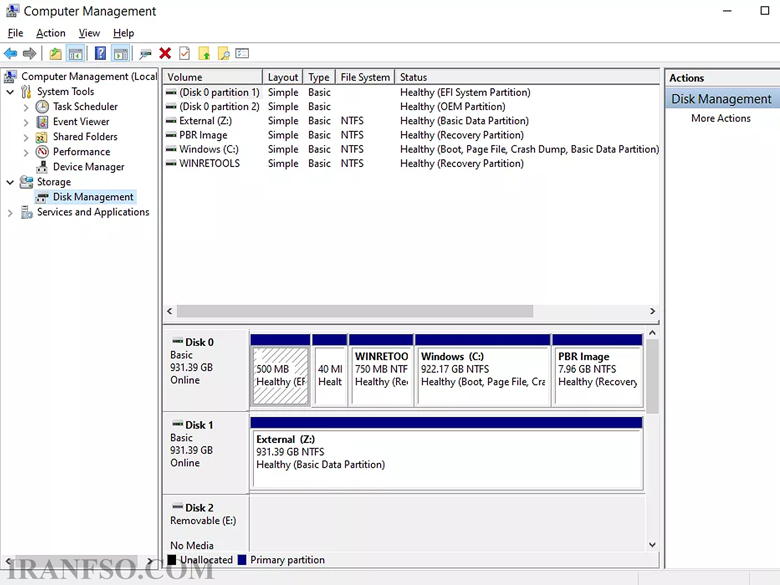This screenshot has height=585, width=780.
Task: Select Disk Management header in Actions pane
Action: (x=722, y=99)
